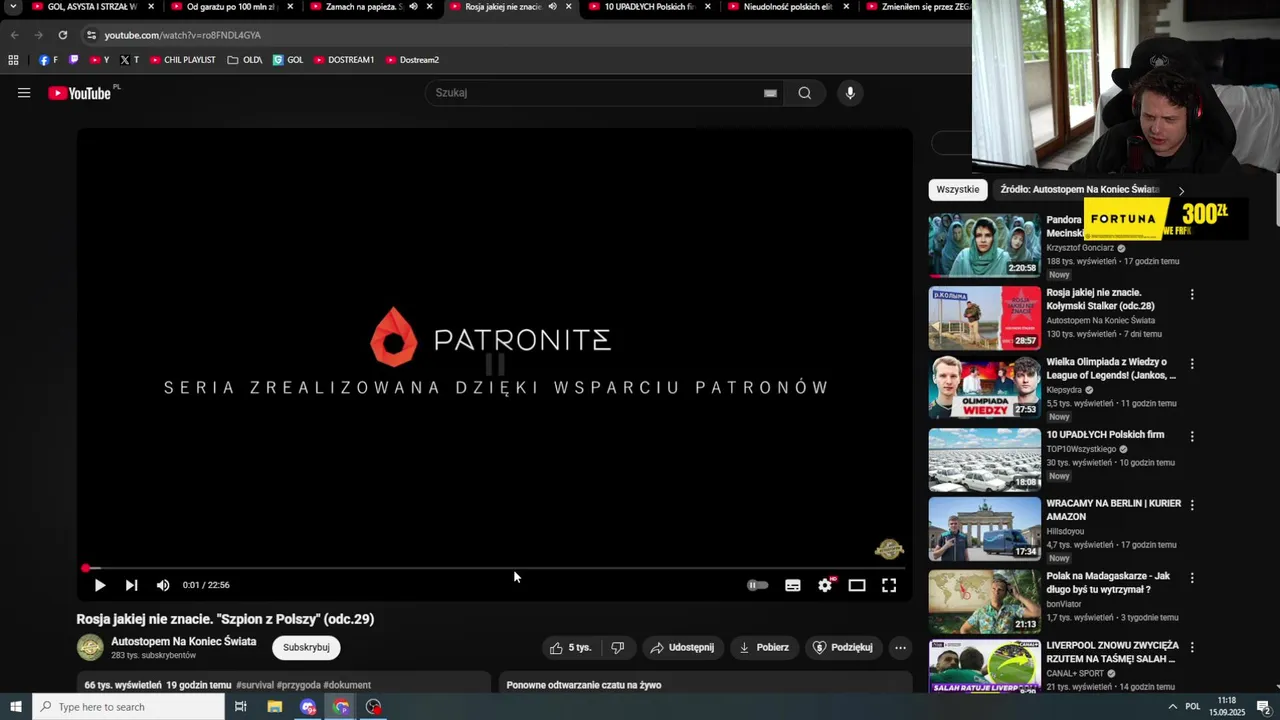This screenshot has width=1280, height=720.
Task: Skip to the next video
Action: coord(131,585)
